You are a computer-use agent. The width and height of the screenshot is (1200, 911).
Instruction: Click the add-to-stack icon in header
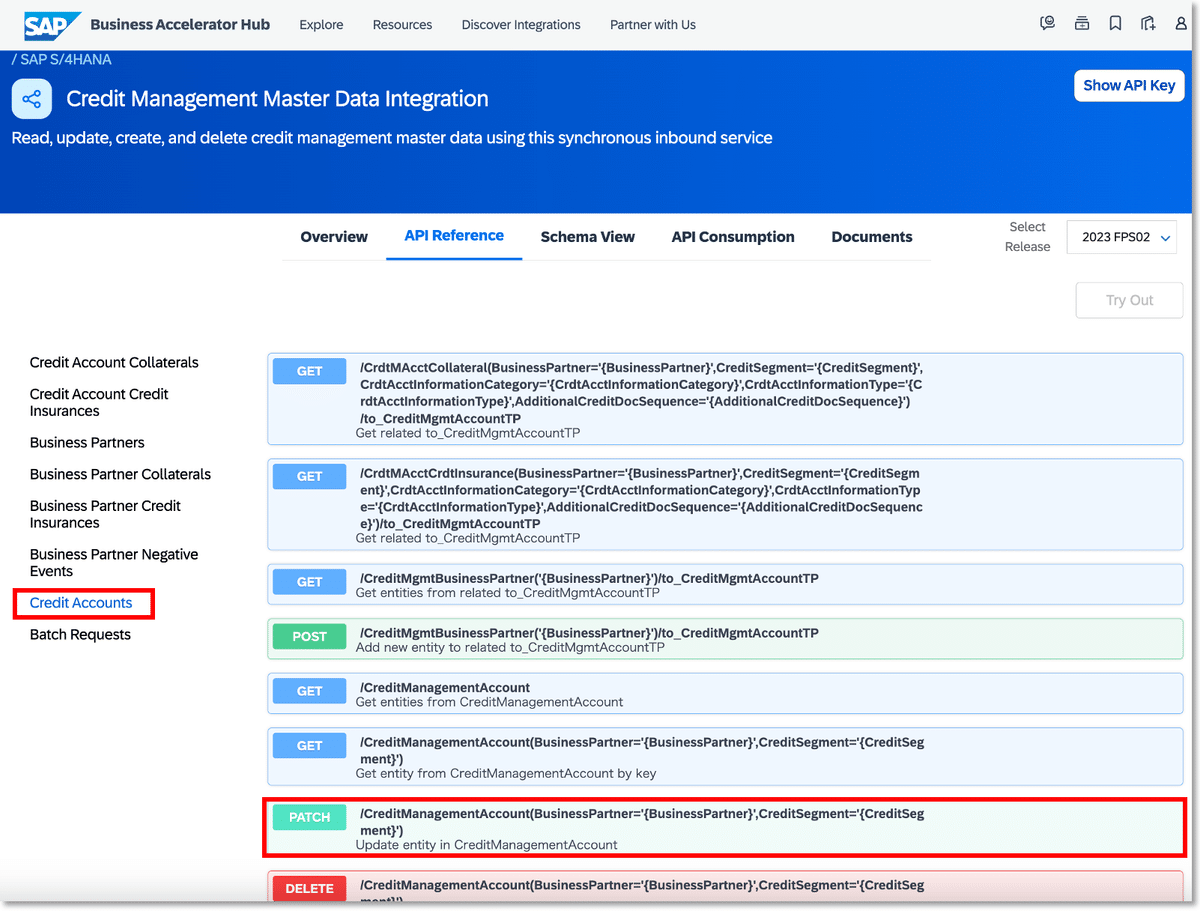tap(1081, 24)
